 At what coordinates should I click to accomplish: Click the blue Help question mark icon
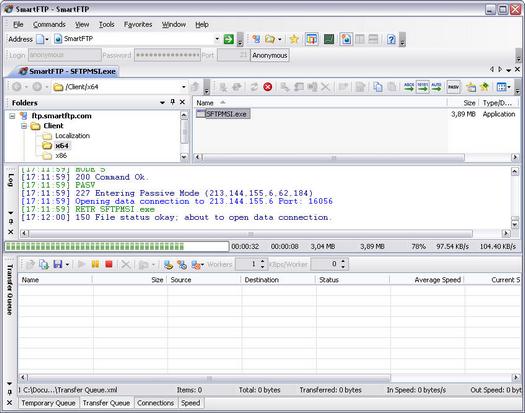click(x=391, y=39)
